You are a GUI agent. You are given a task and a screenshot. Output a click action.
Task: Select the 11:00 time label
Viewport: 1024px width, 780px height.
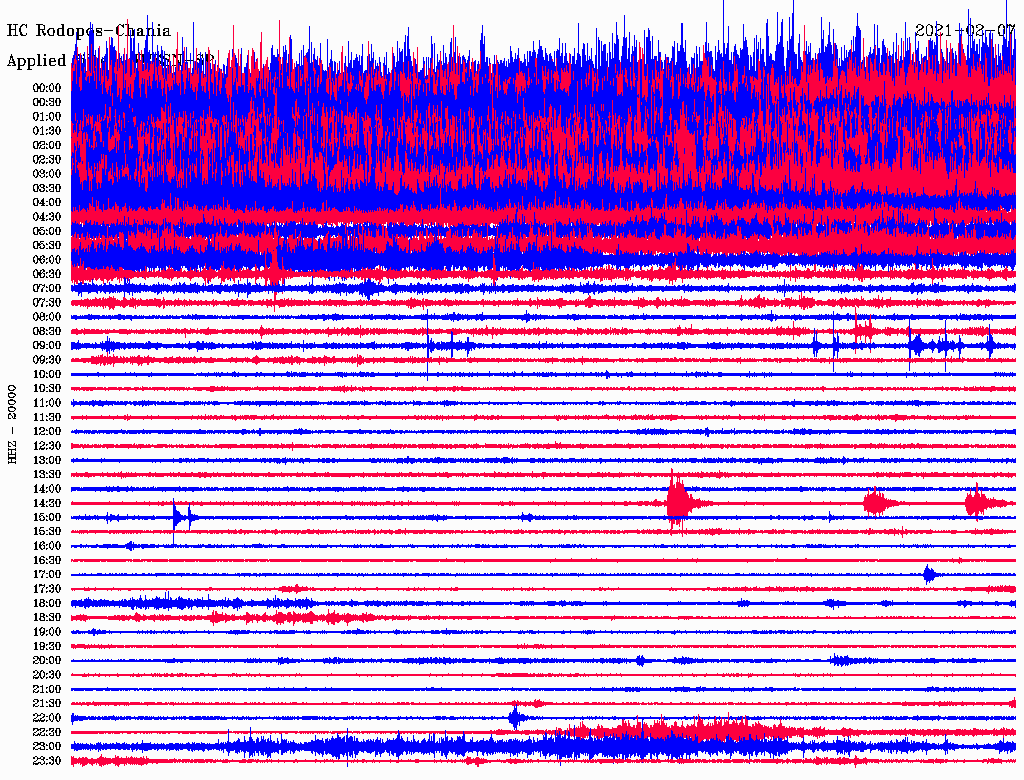pyautogui.click(x=46, y=403)
